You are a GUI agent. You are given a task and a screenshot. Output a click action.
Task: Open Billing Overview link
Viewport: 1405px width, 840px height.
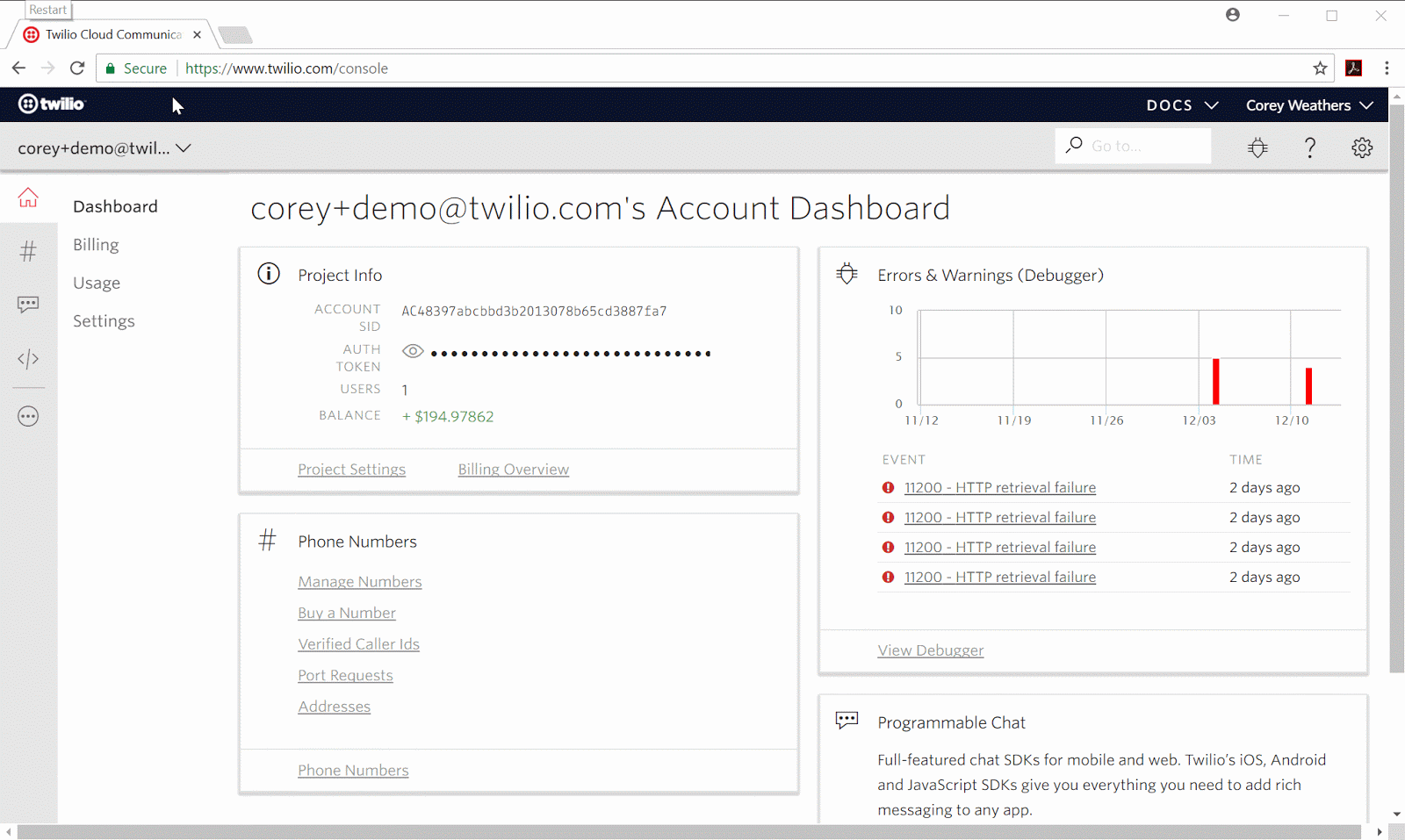tap(514, 470)
